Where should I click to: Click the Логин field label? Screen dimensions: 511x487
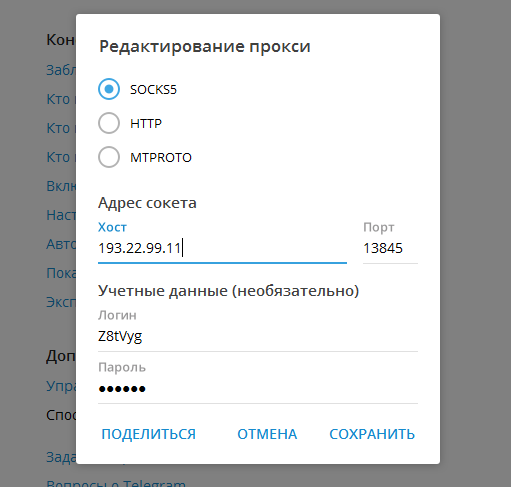click(117, 315)
